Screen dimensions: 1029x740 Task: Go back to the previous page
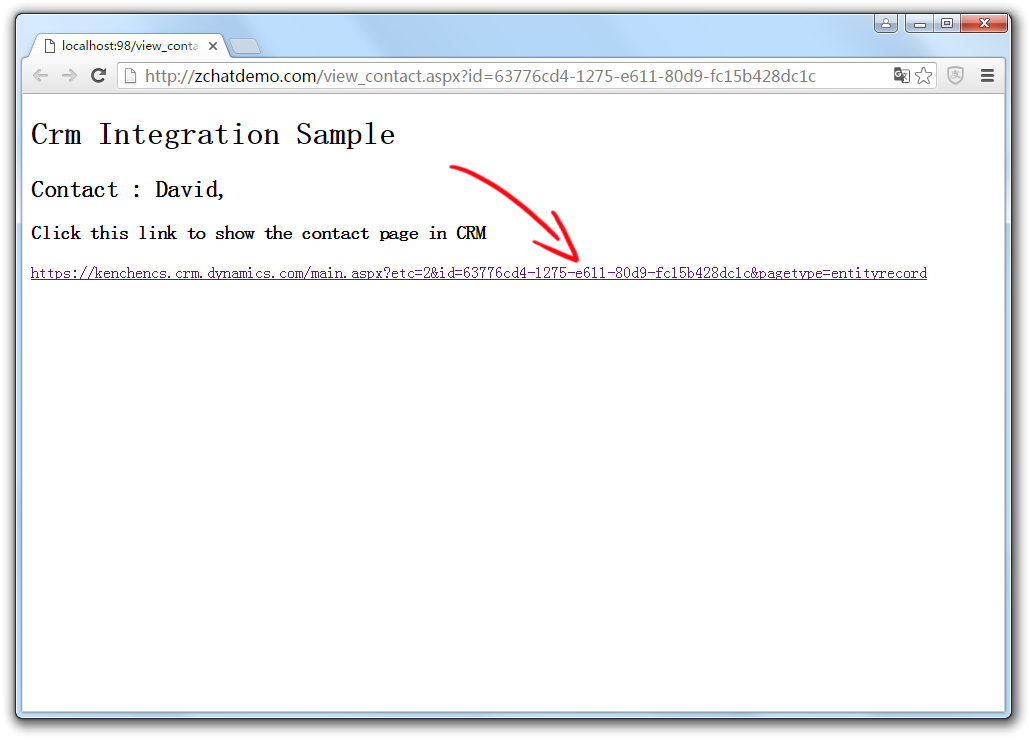coord(41,76)
